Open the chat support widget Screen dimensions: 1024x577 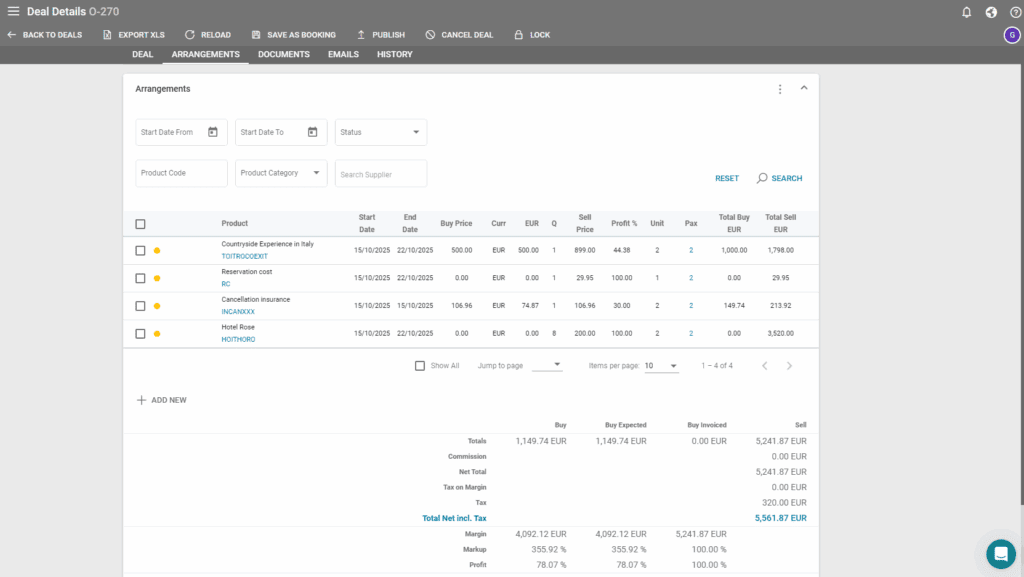1000,553
